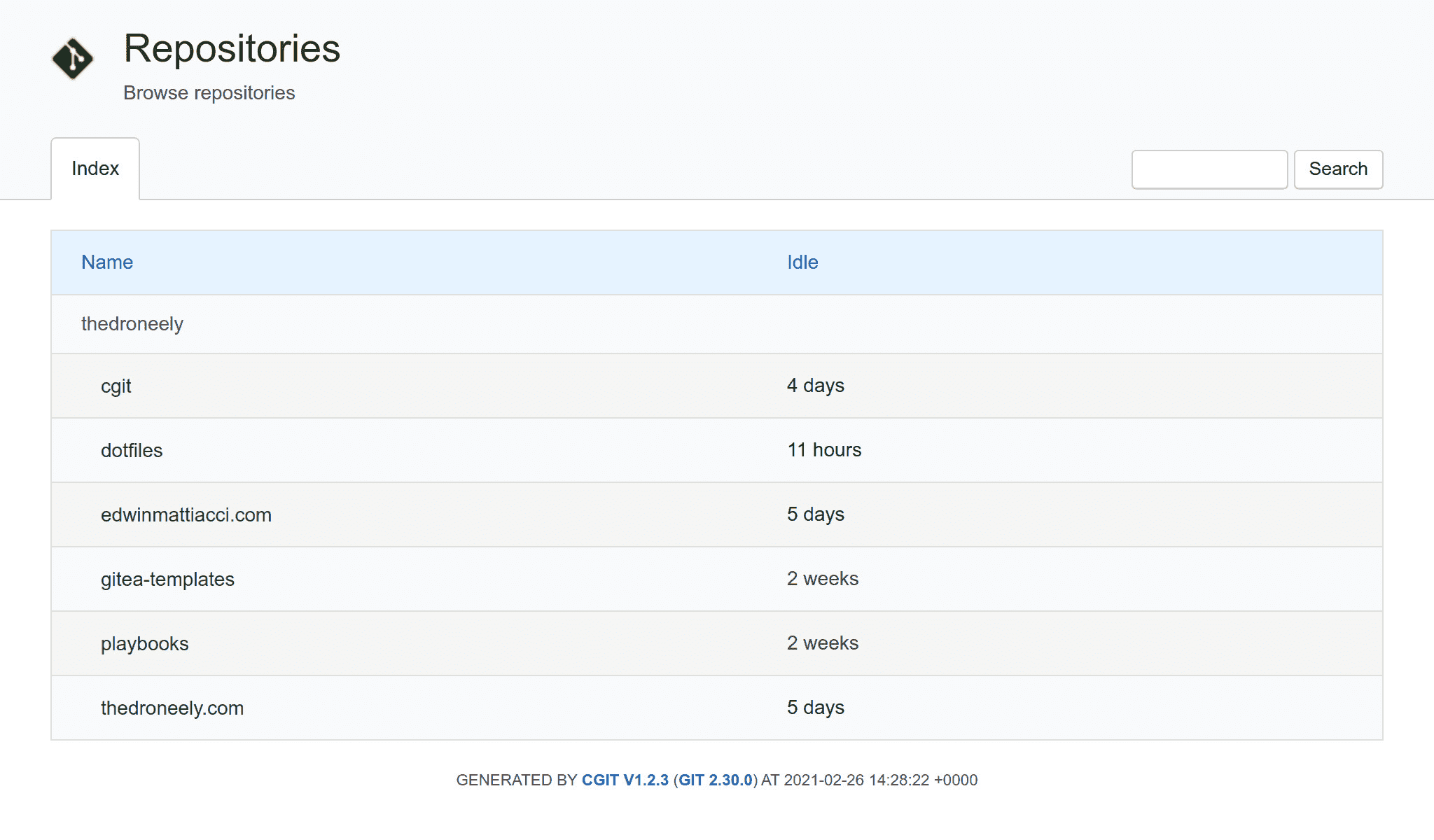Click the Browse repositories subtitle

pyautogui.click(x=209, y=93)
